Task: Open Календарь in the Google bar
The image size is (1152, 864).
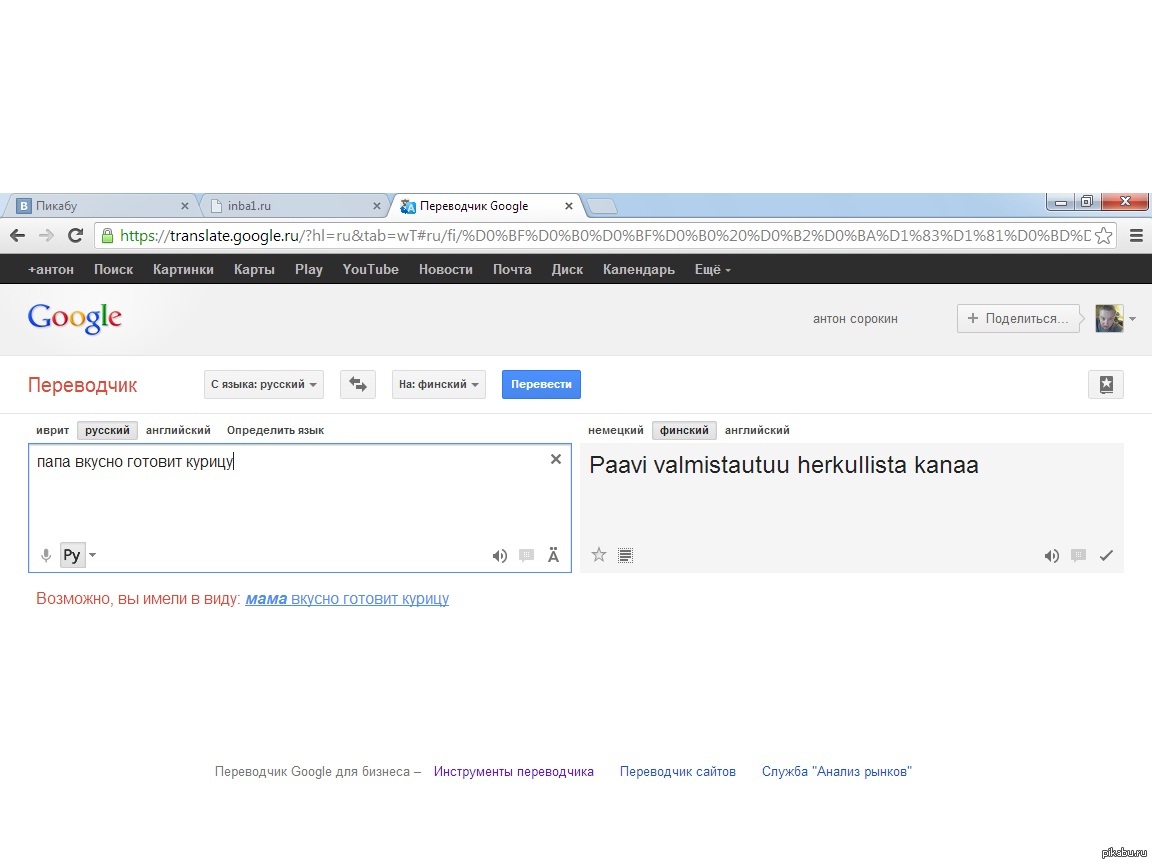Action: (x=638, y=270)
